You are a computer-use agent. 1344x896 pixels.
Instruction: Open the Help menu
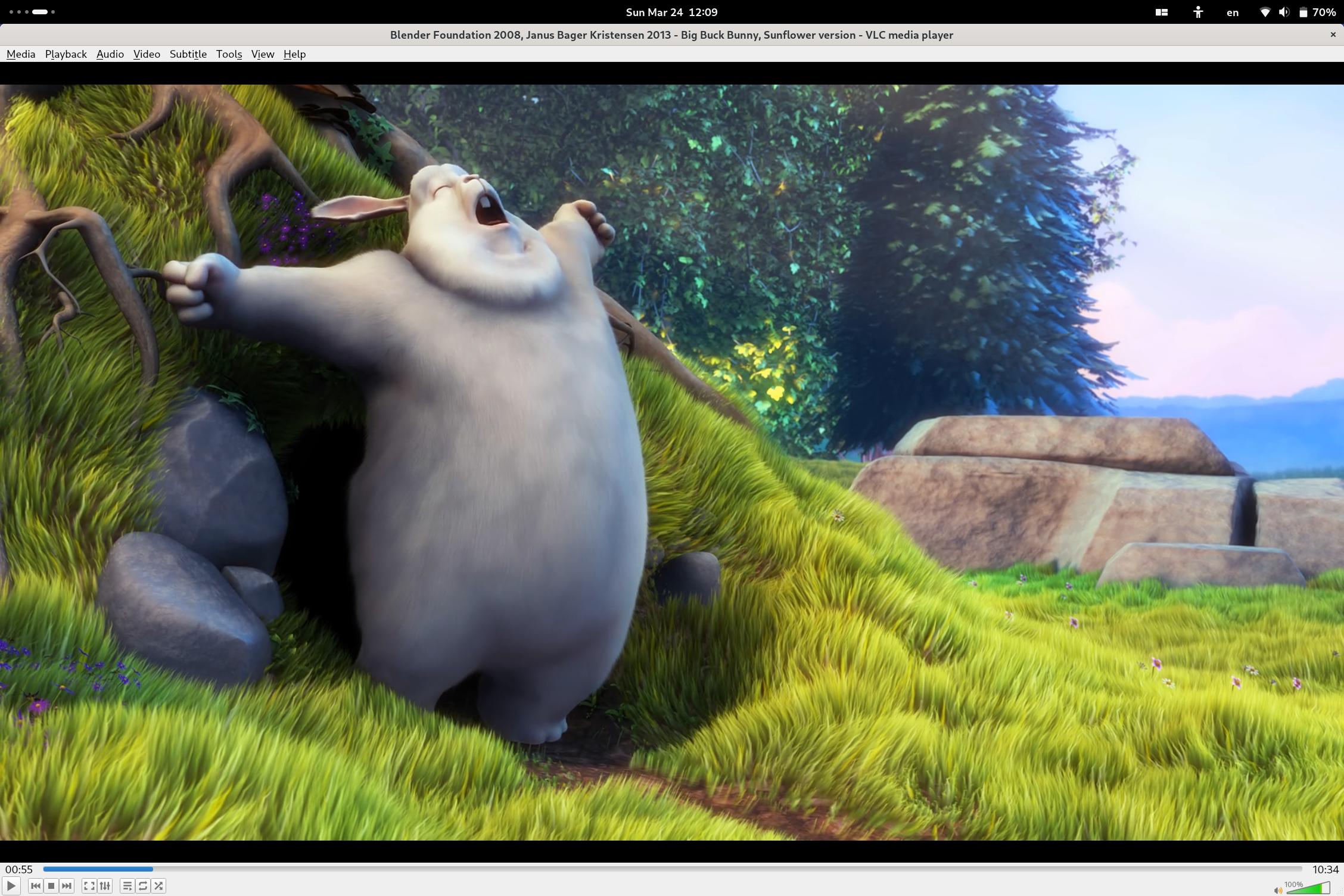[294, 54]
